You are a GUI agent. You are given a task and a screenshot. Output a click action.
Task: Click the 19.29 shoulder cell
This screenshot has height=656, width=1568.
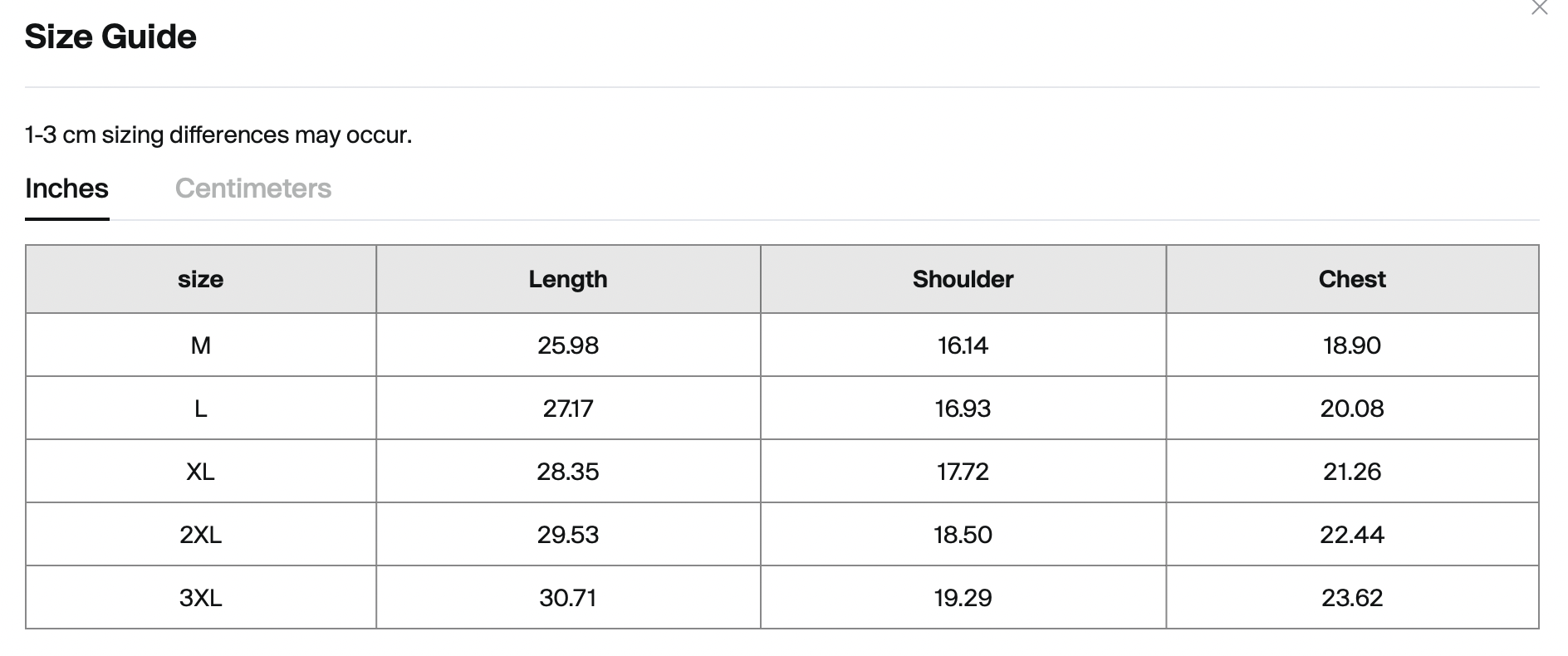click(963, 598)
